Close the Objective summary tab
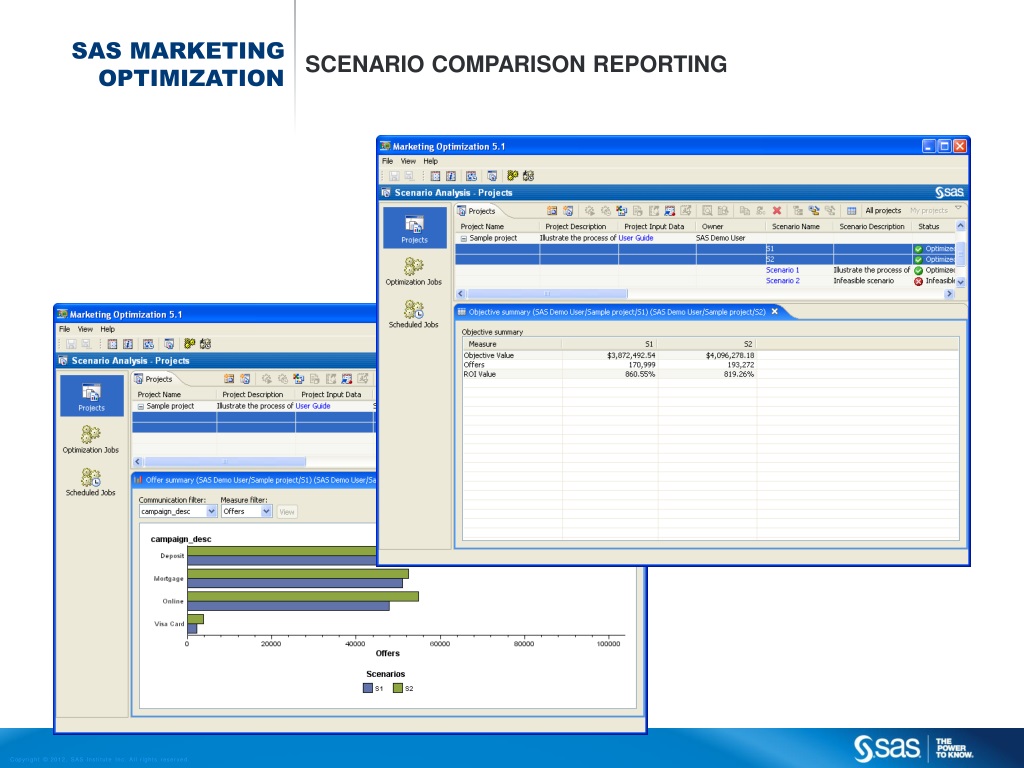The image size is (1024, 768). tap(775, 312)
